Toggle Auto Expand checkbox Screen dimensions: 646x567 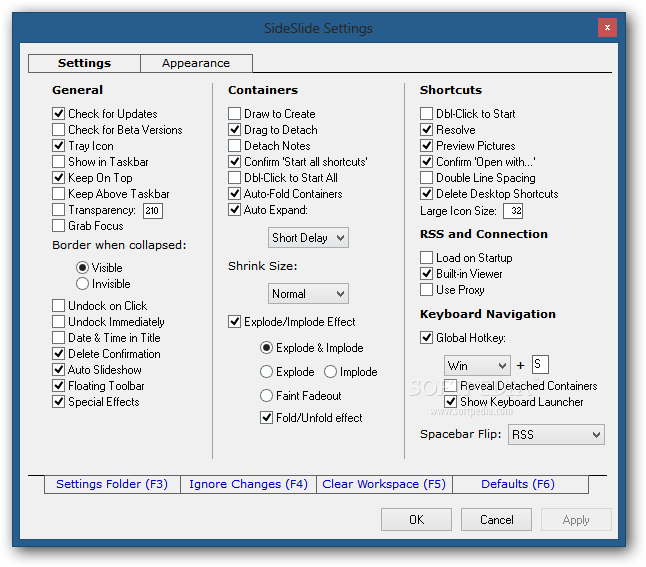(234, 210)
